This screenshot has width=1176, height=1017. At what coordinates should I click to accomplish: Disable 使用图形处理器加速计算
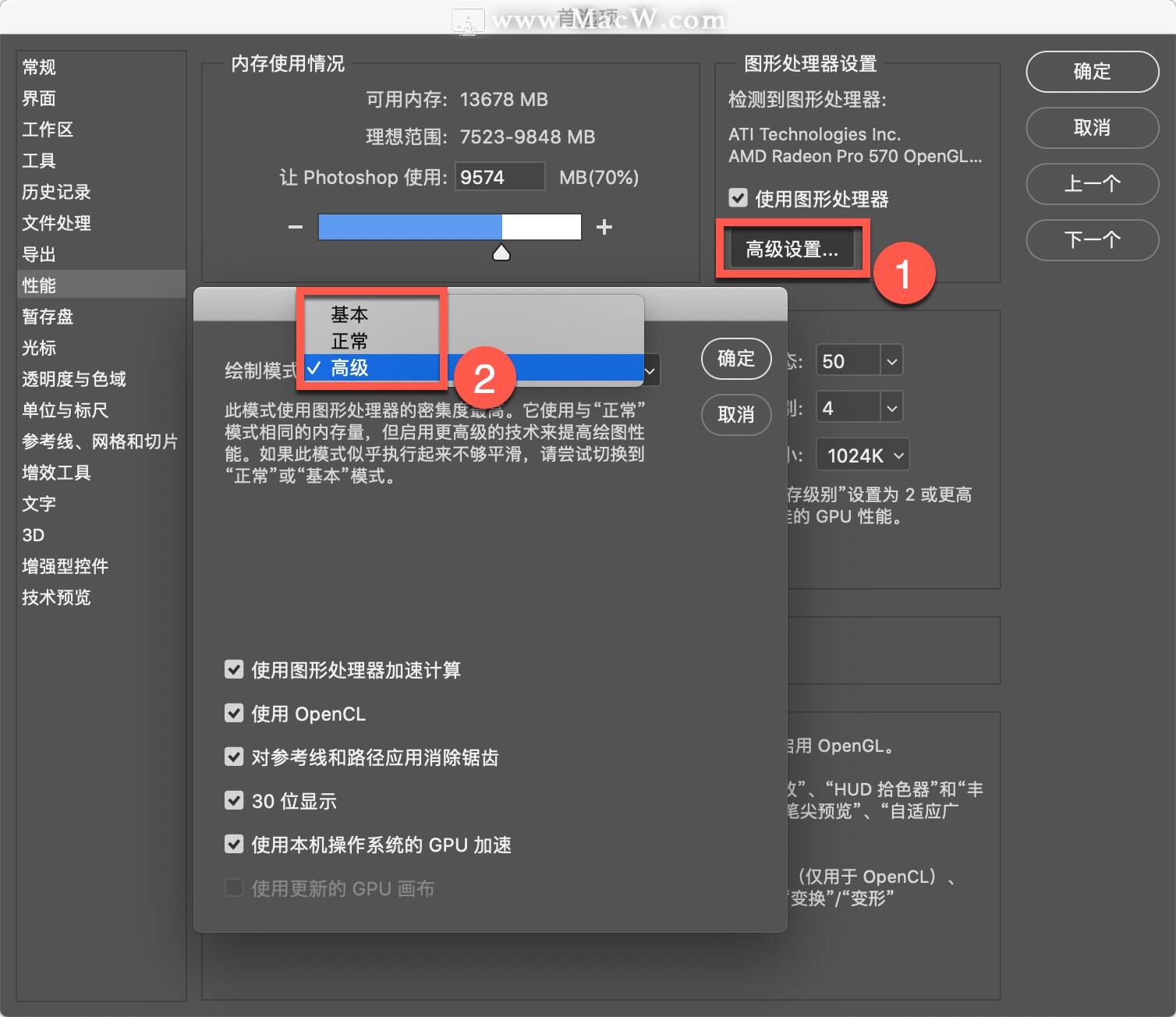(x=234, y=668)
